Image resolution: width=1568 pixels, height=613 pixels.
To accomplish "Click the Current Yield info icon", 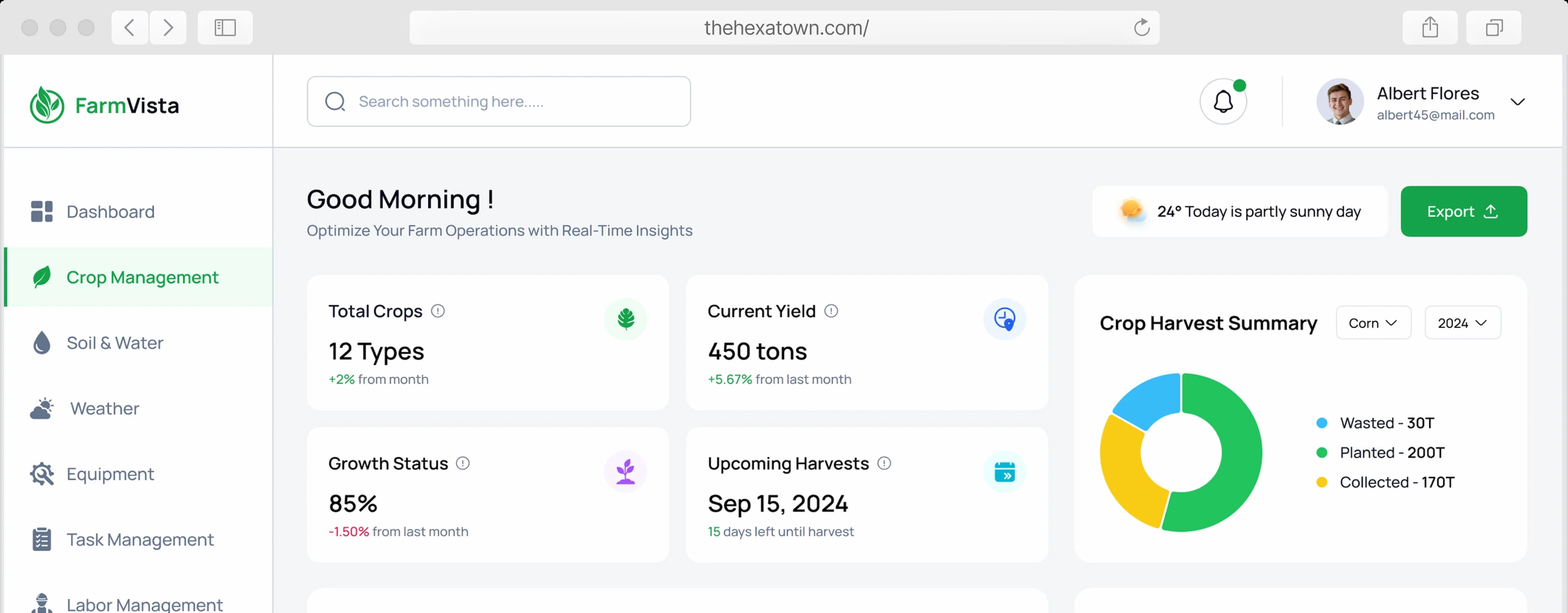I will click(x=831, y=311).
